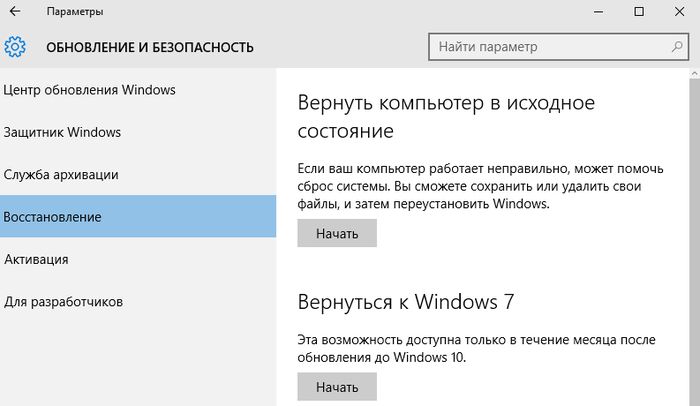700x406 pixels.
Task: Click the back arrow in title bar
Action: pyautogui.click(x=15, y=12)
